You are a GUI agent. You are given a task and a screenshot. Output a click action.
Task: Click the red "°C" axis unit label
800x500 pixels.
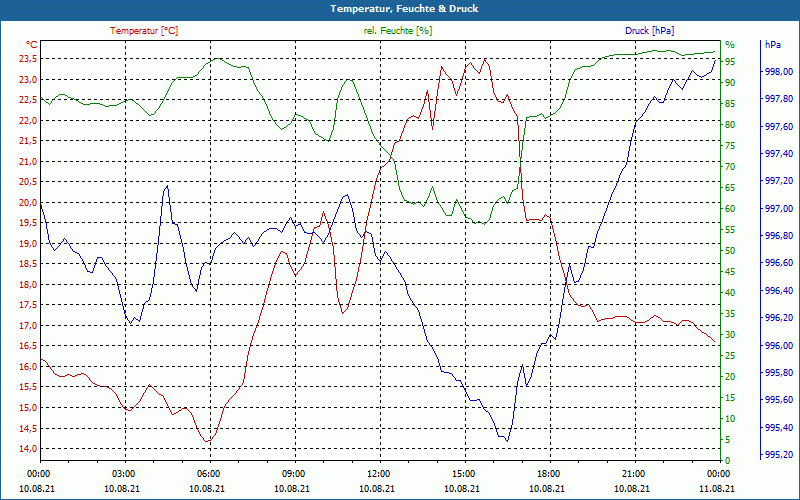coord(32,45)
